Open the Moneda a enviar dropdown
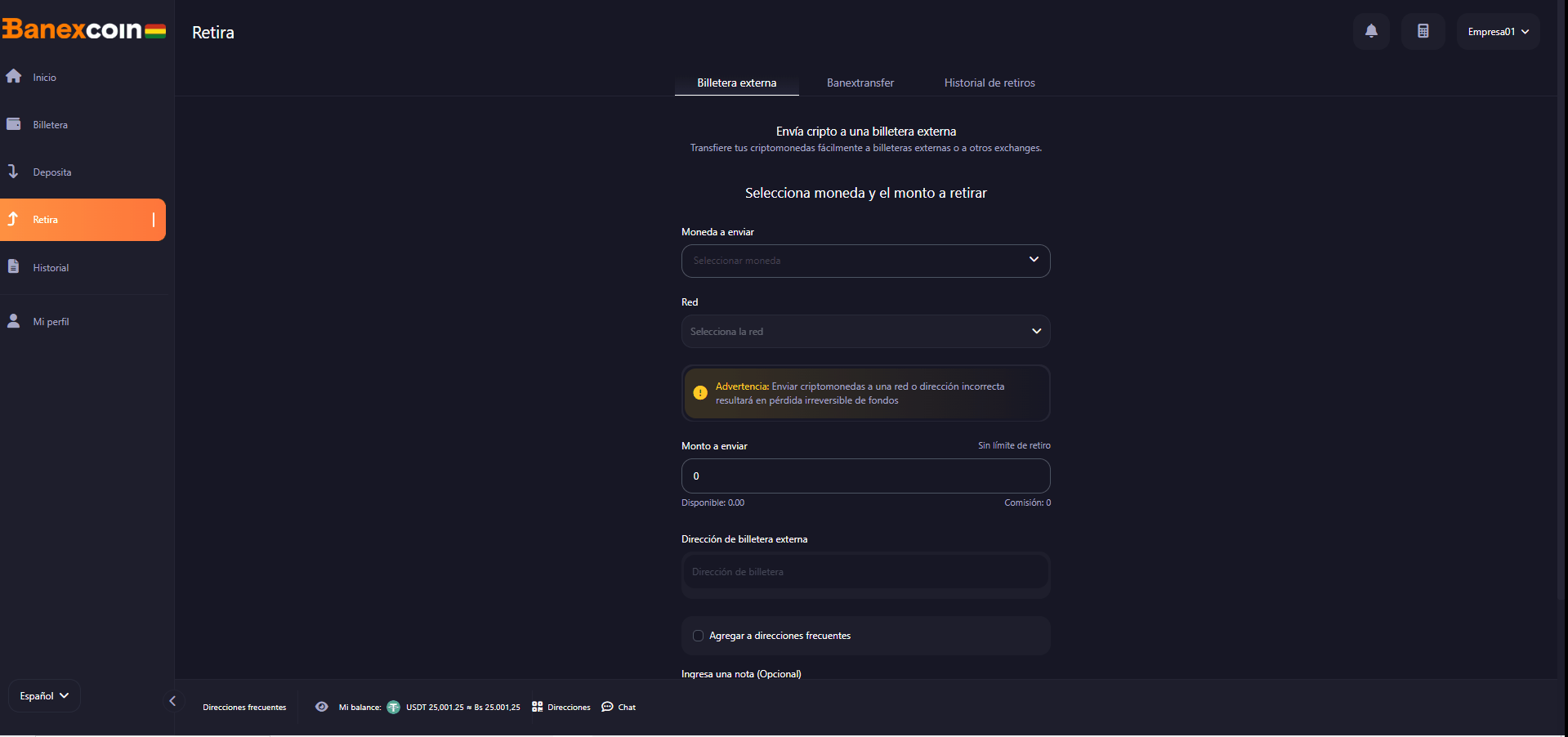 pos(865,261)
